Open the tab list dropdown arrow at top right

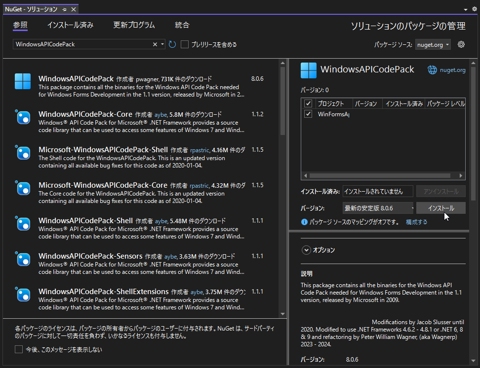click(466, 9)
